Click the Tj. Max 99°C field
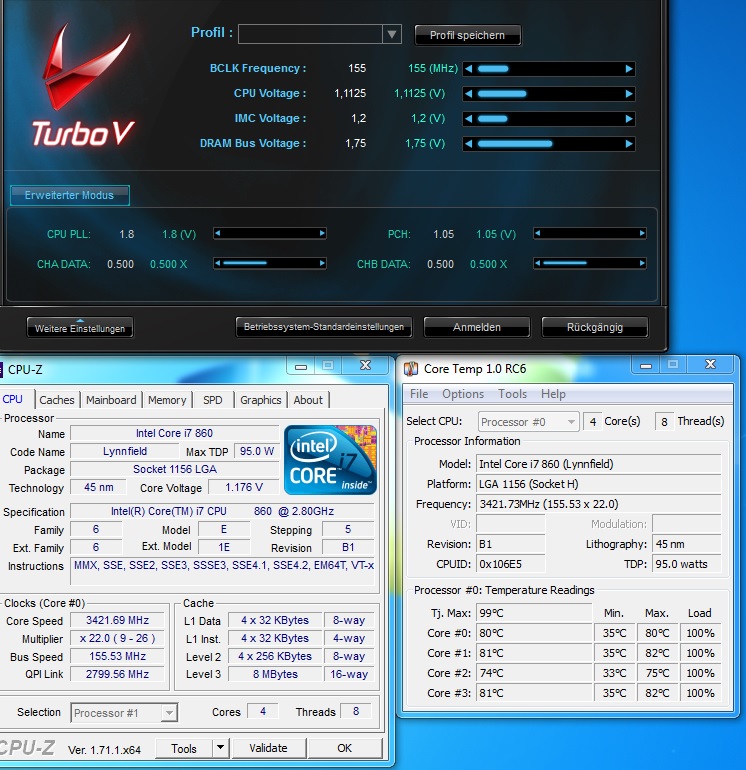Image resolution: width=746 pixels, height=770 pixels. (534, 613)
